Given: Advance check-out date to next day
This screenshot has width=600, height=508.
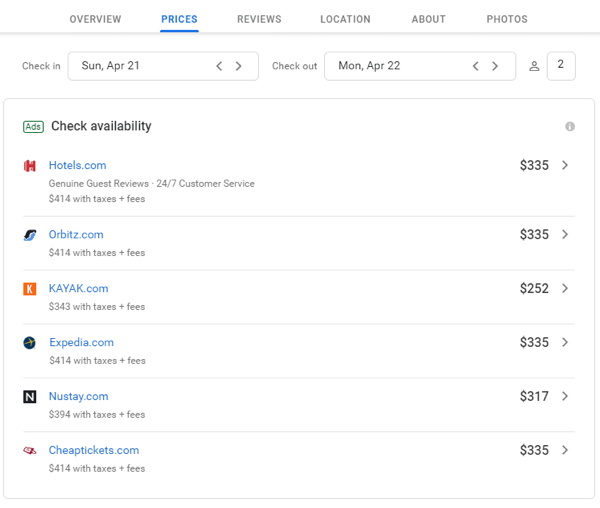Looking at the screenshot, I should point(495,66).
